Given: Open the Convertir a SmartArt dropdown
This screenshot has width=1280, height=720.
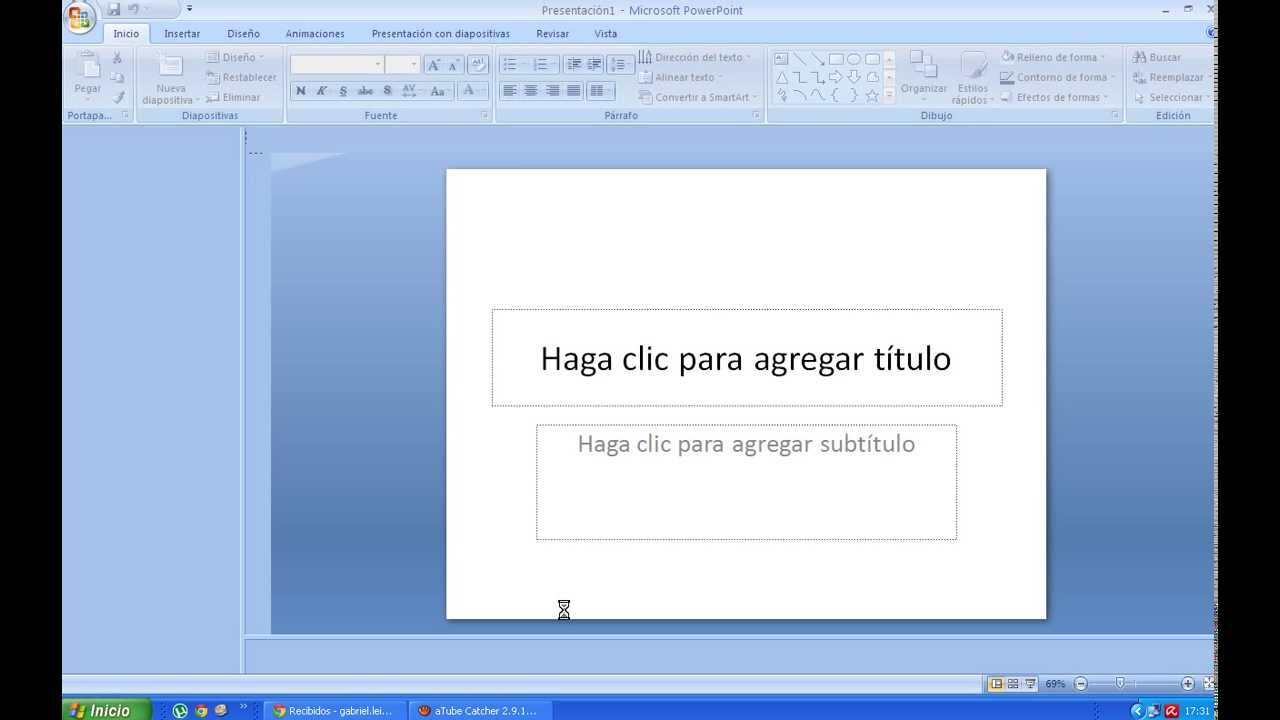Looking at the screenshot, I should pyautogui.click(x=698, y=97).
